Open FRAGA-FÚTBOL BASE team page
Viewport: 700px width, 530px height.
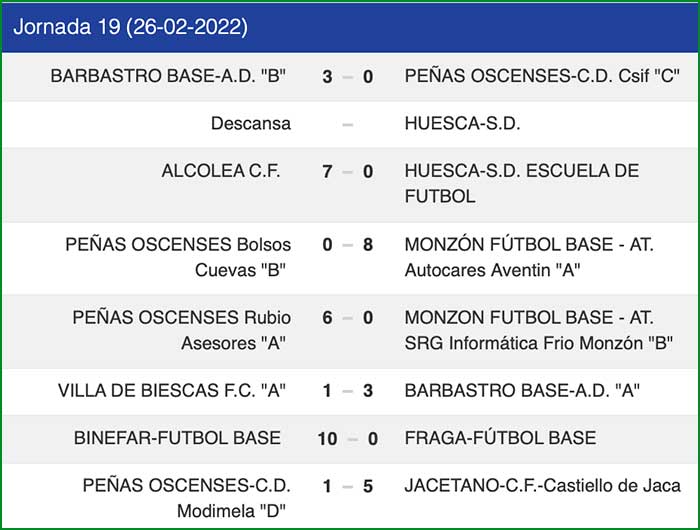coord(500,438)
